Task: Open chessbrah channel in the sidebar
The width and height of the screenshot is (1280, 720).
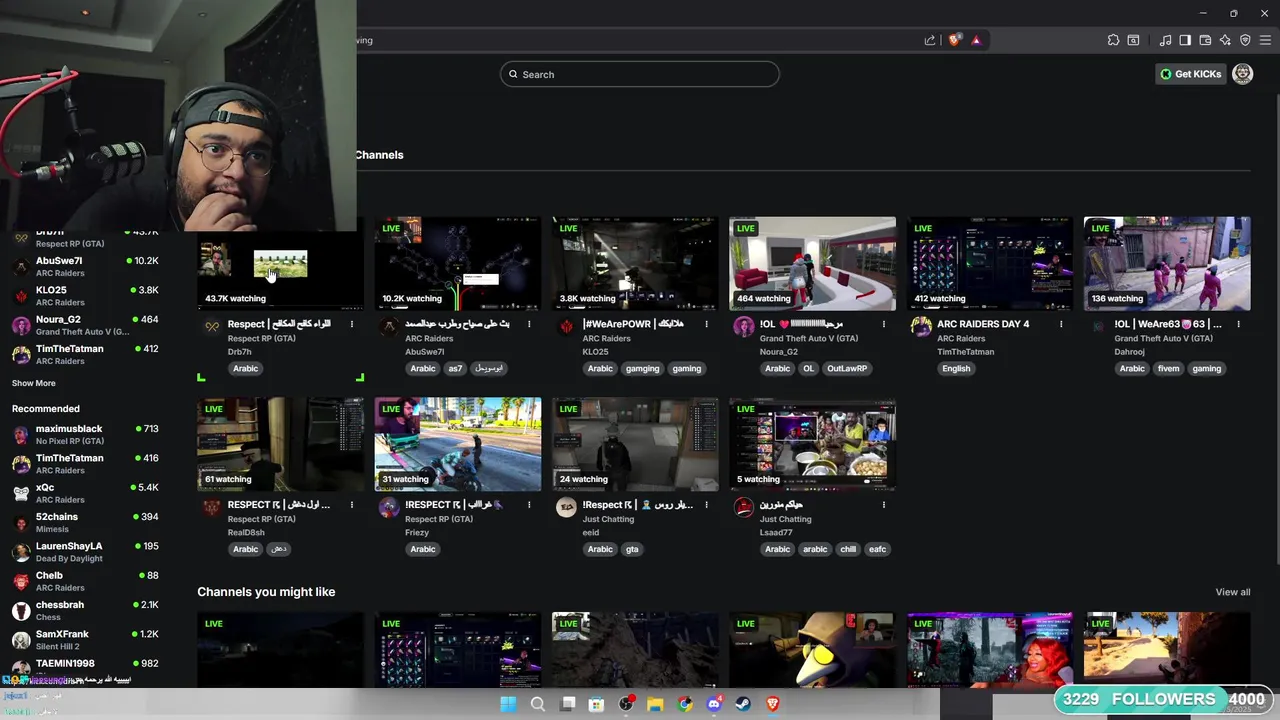Action: (x=85, y=610)
